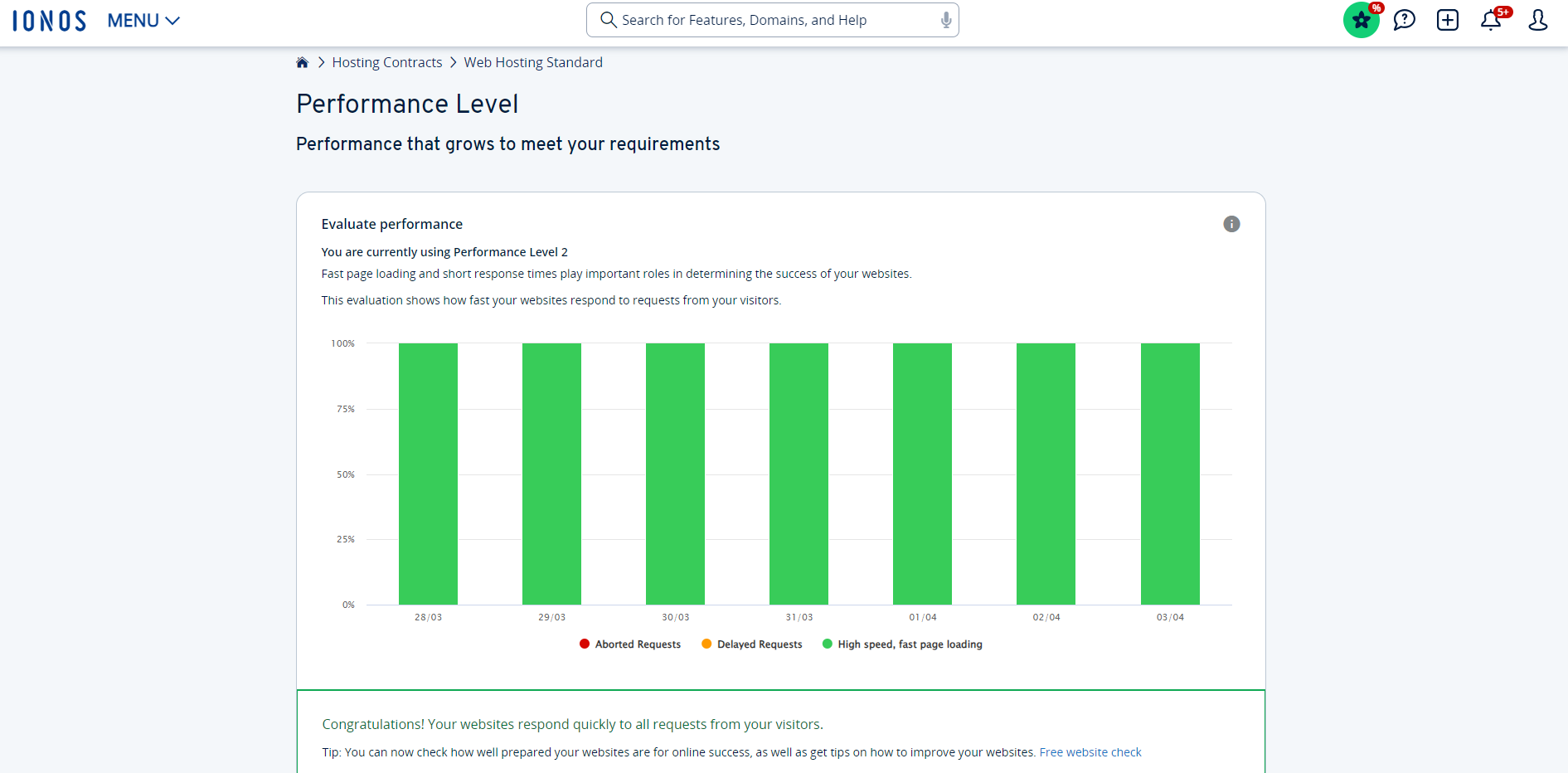Image resolution: width=1568 pixels, height=773 pixels.
Task: Open the Free website check link
Action: pyautogui.click(x=1090, y=751)
